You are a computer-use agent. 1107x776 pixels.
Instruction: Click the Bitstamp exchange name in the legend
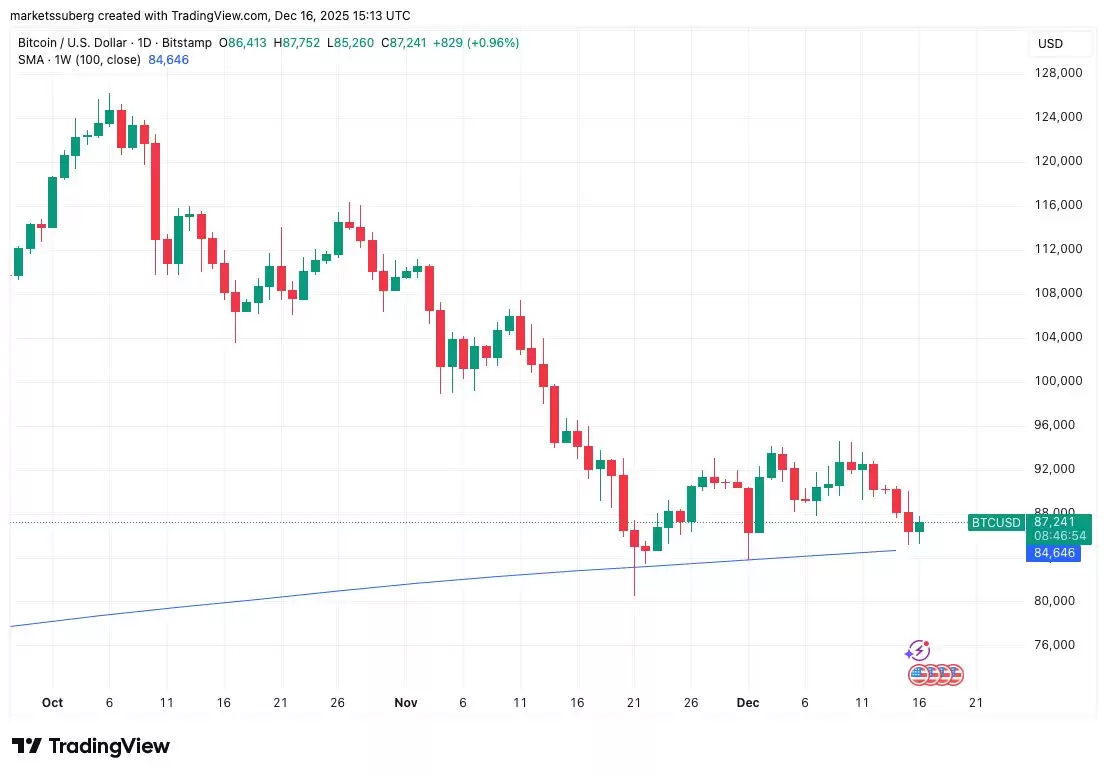pyautogui.click(x=186, y=43)
